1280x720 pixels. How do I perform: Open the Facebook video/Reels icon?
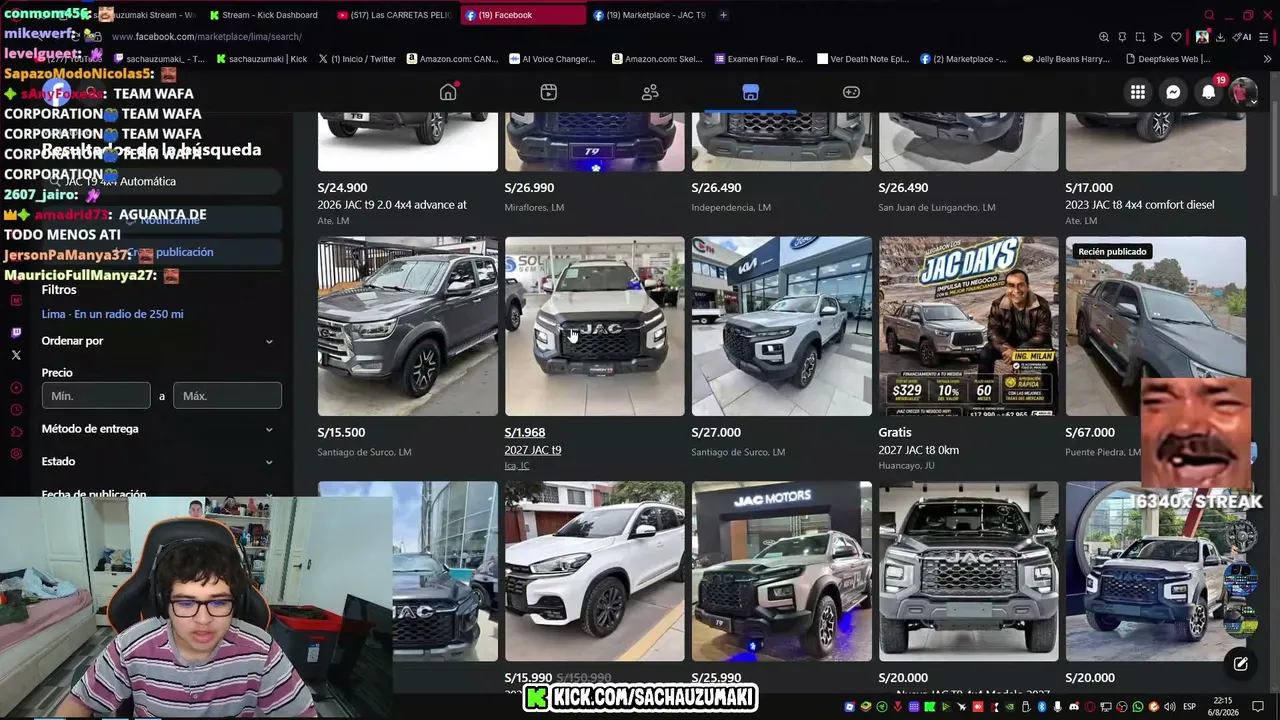(548, 92)
